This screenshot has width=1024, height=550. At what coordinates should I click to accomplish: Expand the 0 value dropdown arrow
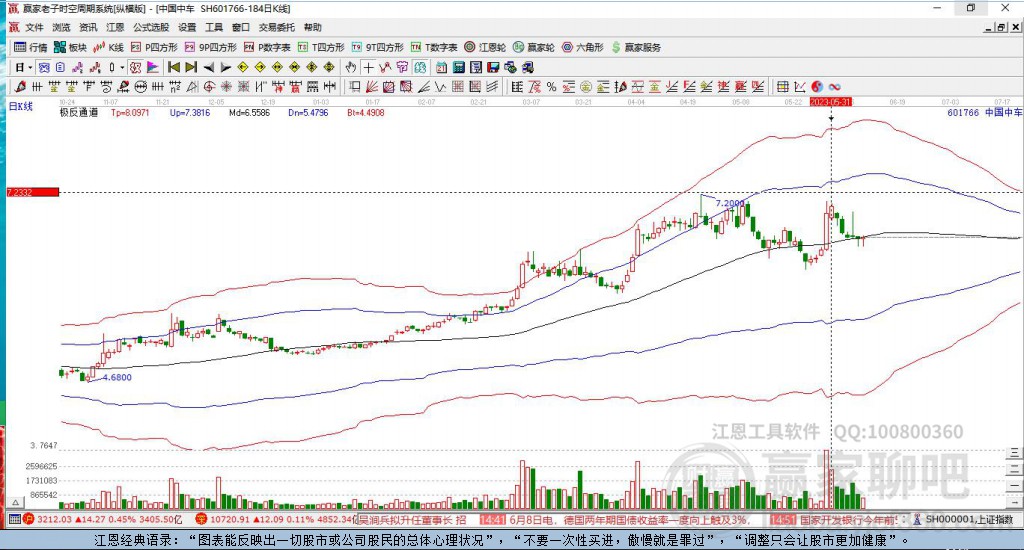(x=122, y=67)
